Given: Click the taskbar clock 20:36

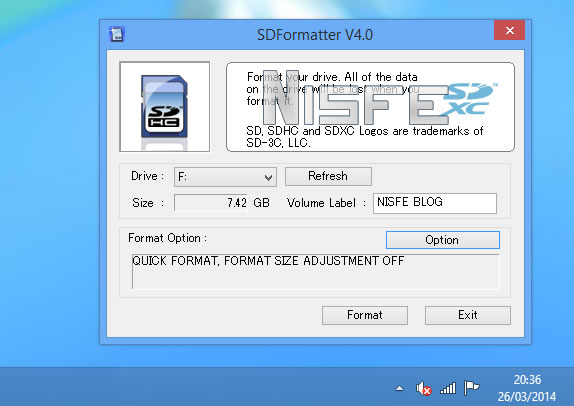Looking at the screenshot, I should [x=527, y=388].
